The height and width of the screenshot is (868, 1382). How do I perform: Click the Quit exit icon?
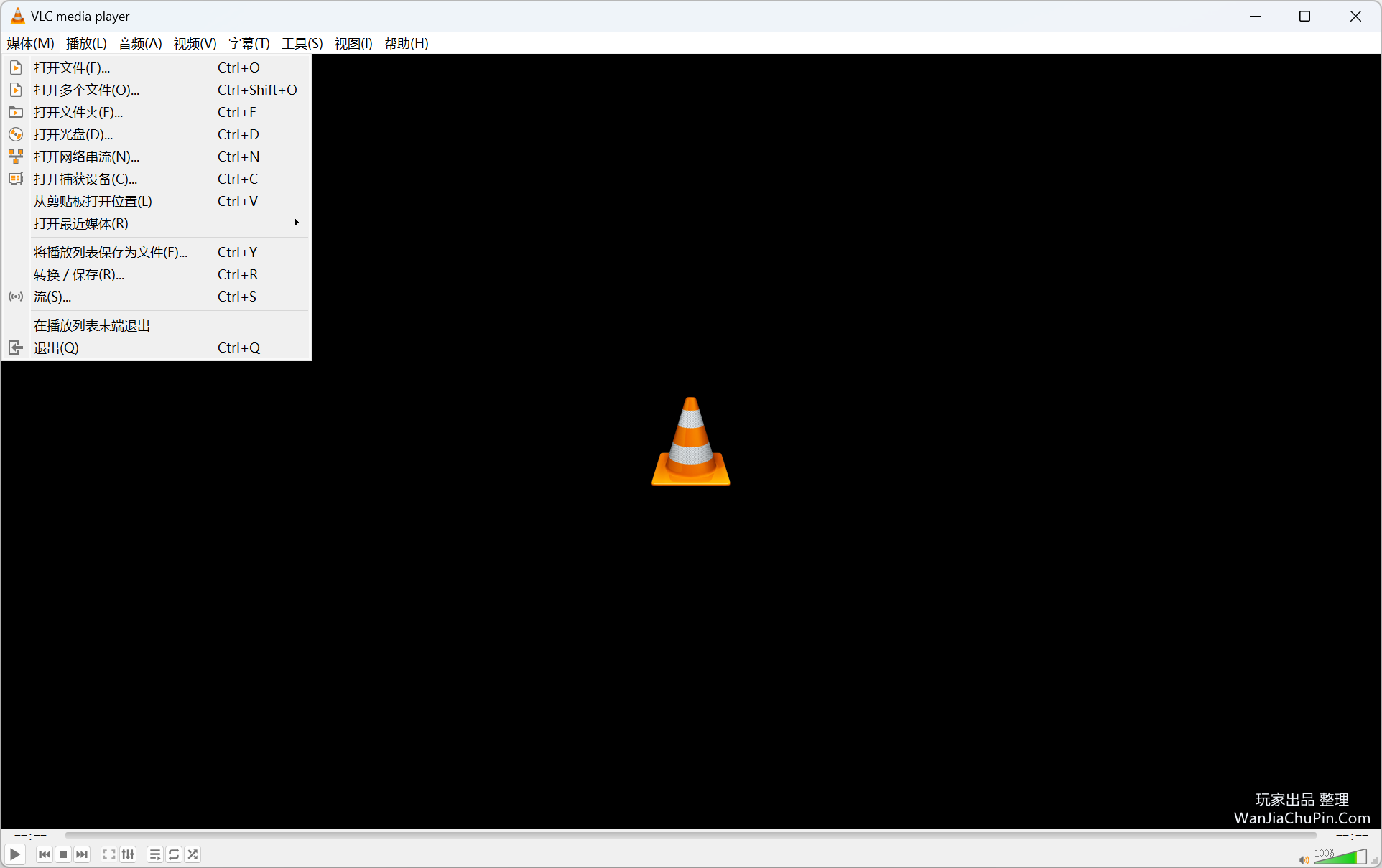pos(16,347)
